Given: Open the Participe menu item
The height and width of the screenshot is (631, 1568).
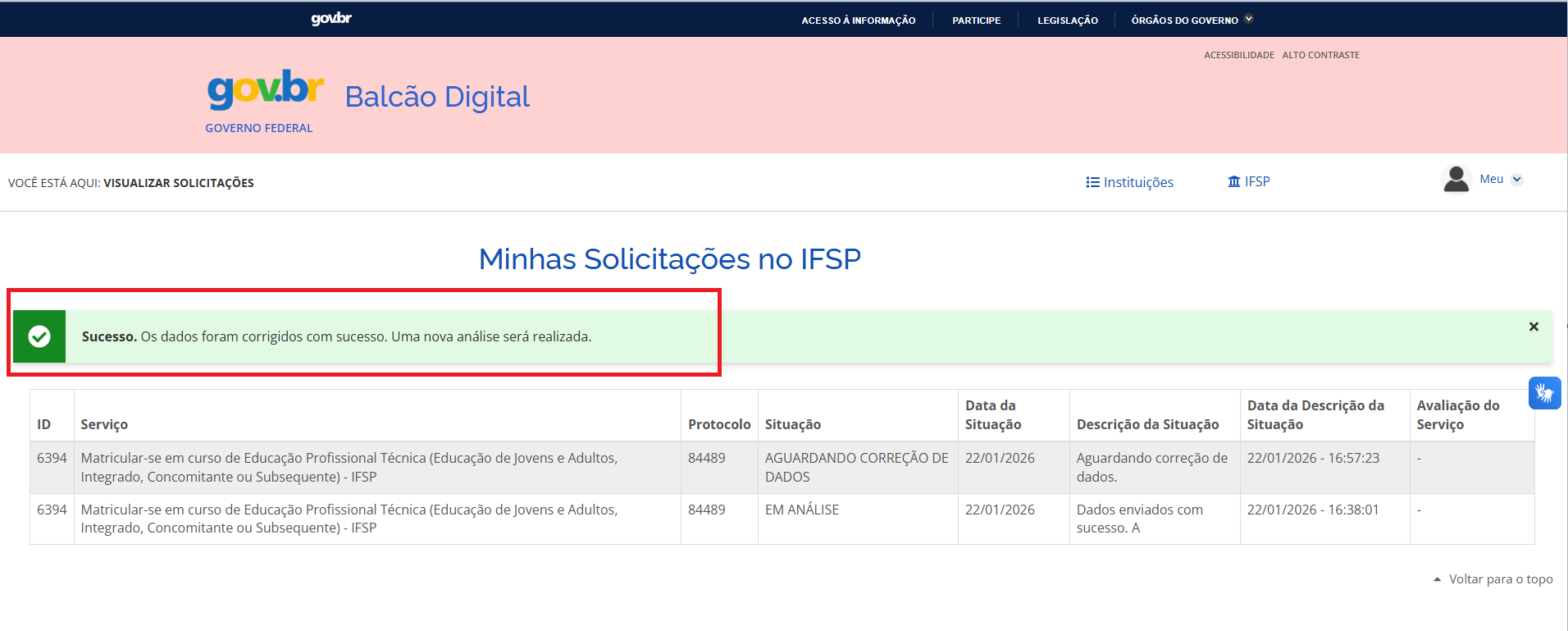Looking at the screenshot, I should point(976,20).
